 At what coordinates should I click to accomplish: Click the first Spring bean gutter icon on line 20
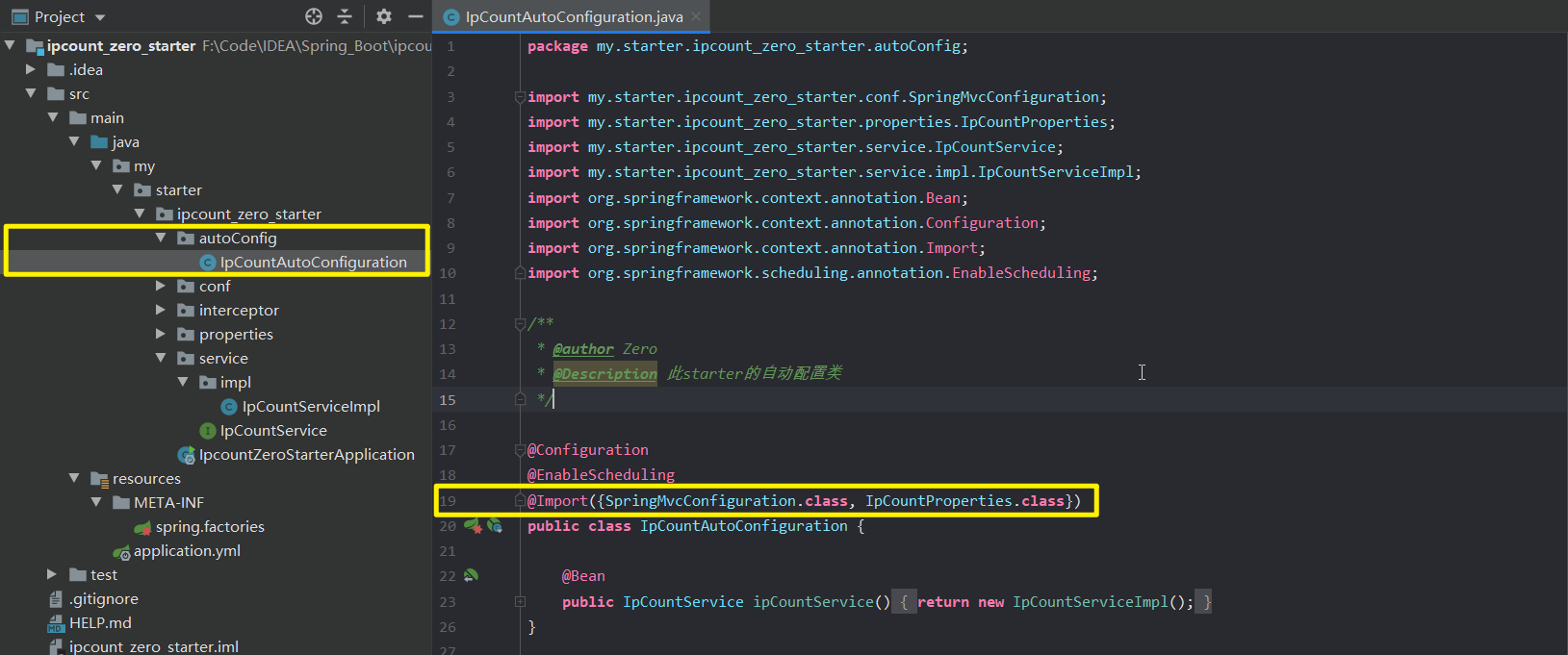click(473, 525)
